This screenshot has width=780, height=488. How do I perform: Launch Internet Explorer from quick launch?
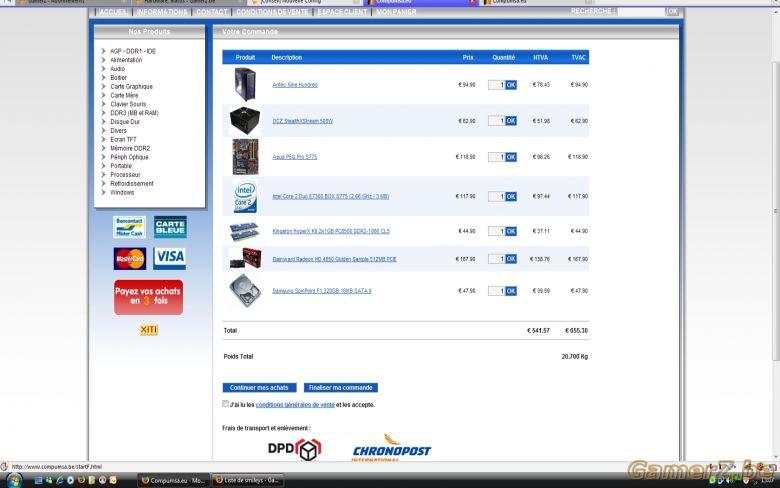click(x=60, y=481)
